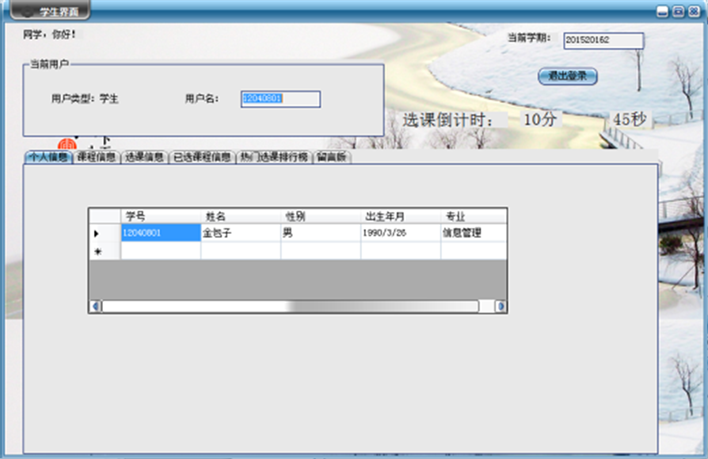
Task: Click the 学号 column header
Action: click(161, 216)
